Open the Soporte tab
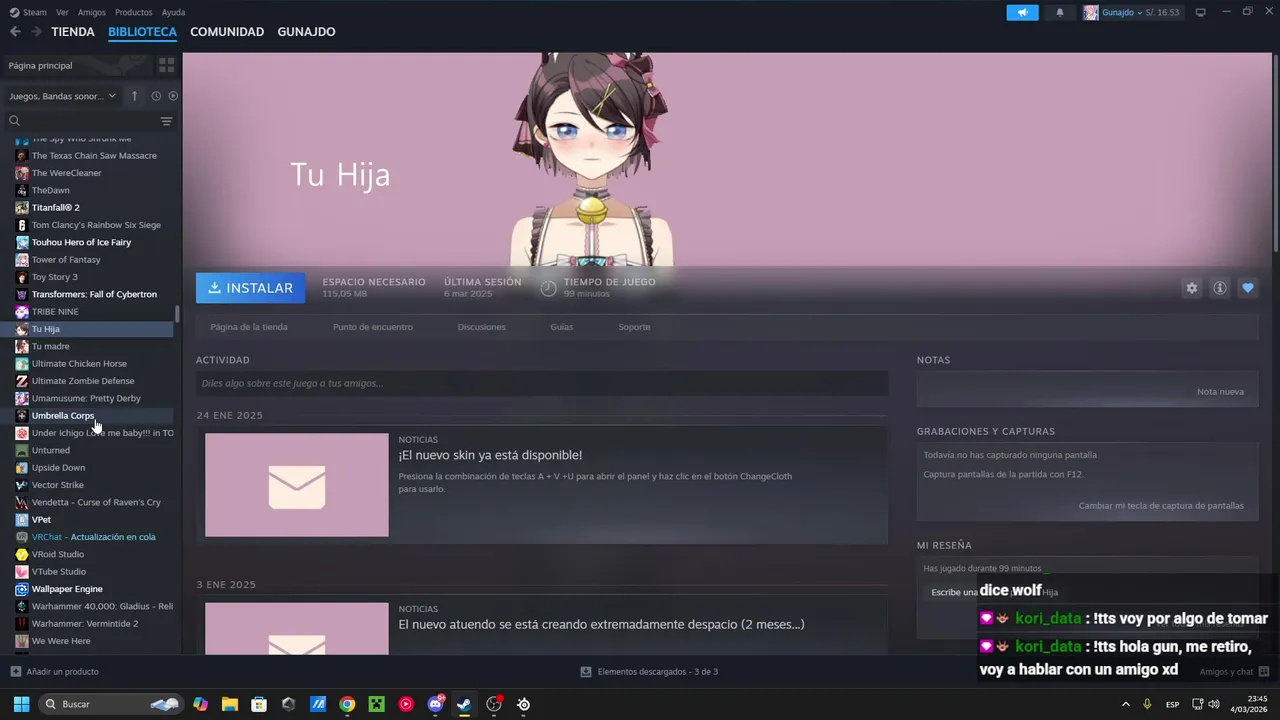The width and height of the screenshot is (1280, 720). pyautogui.click(x=634, y=327)
